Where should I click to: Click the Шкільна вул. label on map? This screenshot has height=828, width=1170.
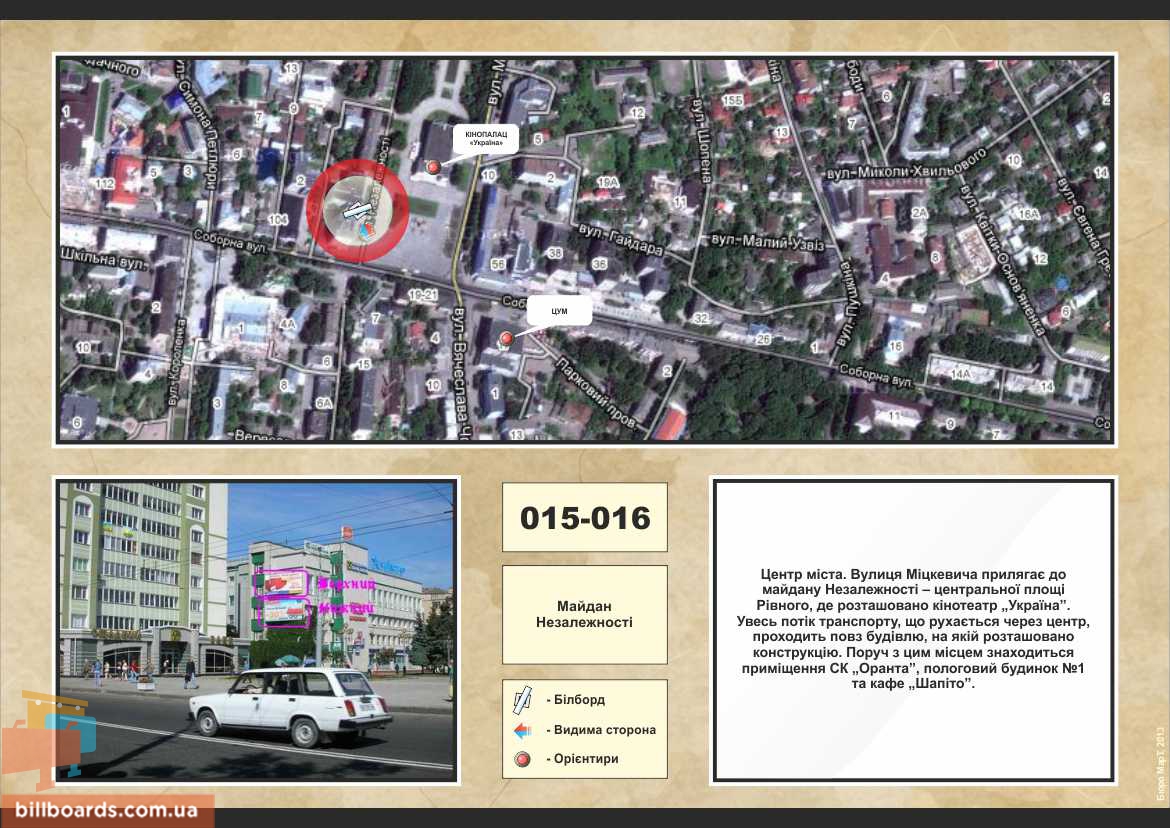[105, 259]
